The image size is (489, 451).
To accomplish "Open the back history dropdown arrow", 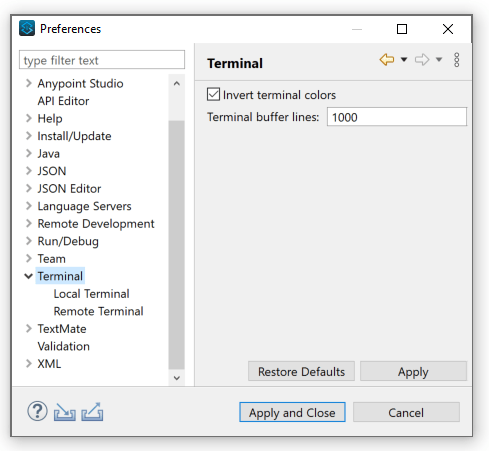I will tap(404, 60).
